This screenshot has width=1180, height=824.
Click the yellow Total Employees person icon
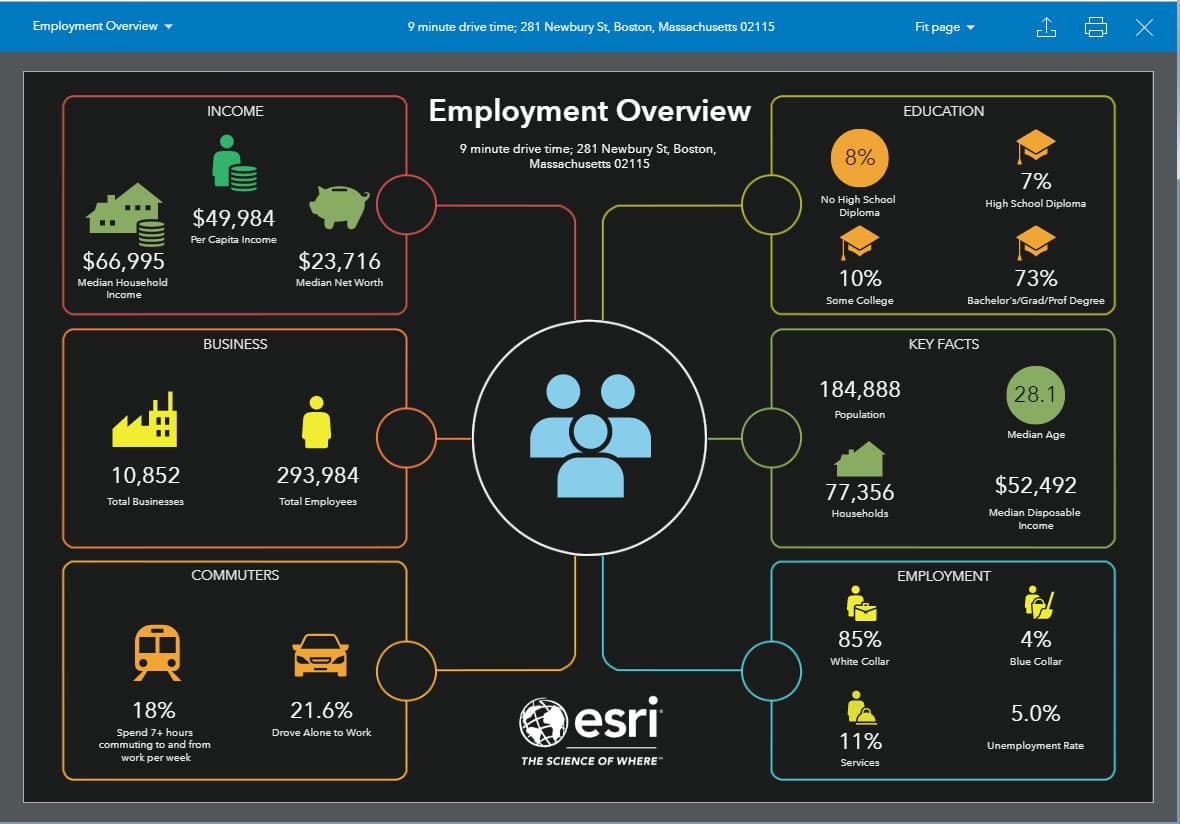(x=317, y=426)
